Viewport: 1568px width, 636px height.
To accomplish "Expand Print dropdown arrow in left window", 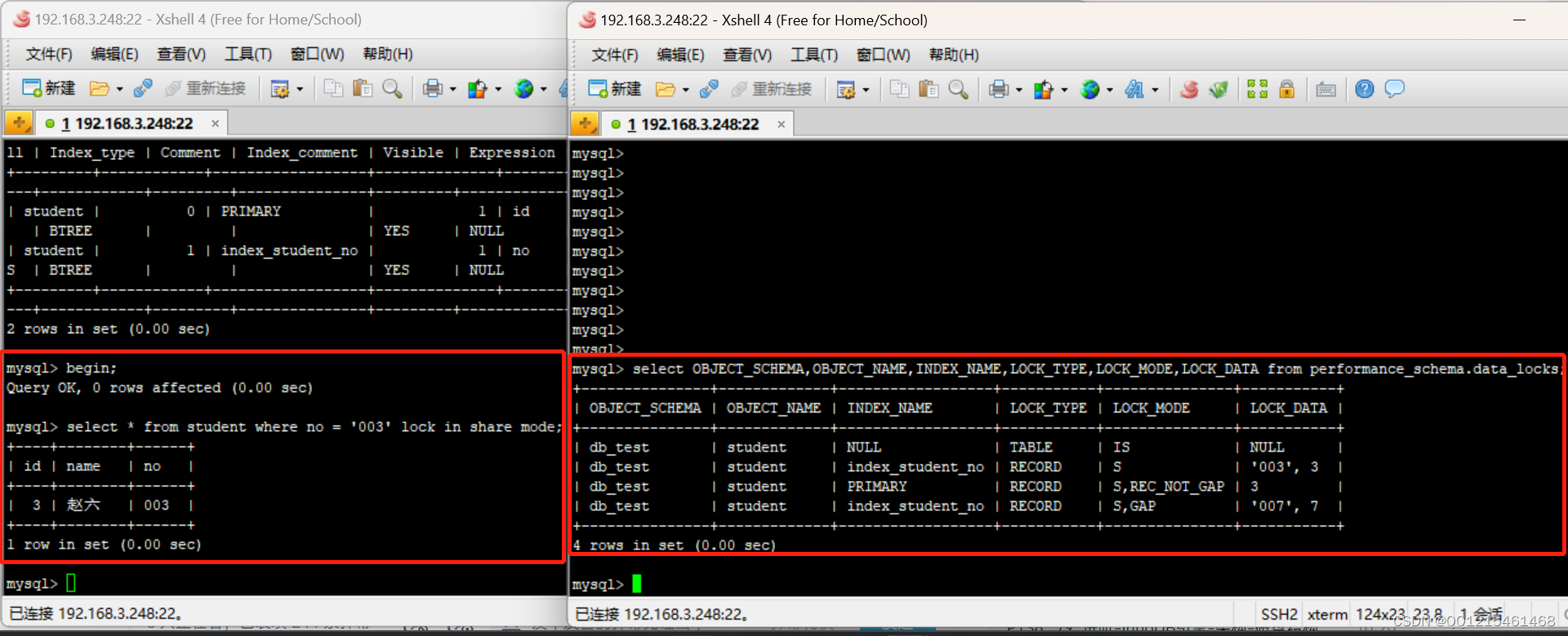I will pyautogui.click(x=452, y=89).
